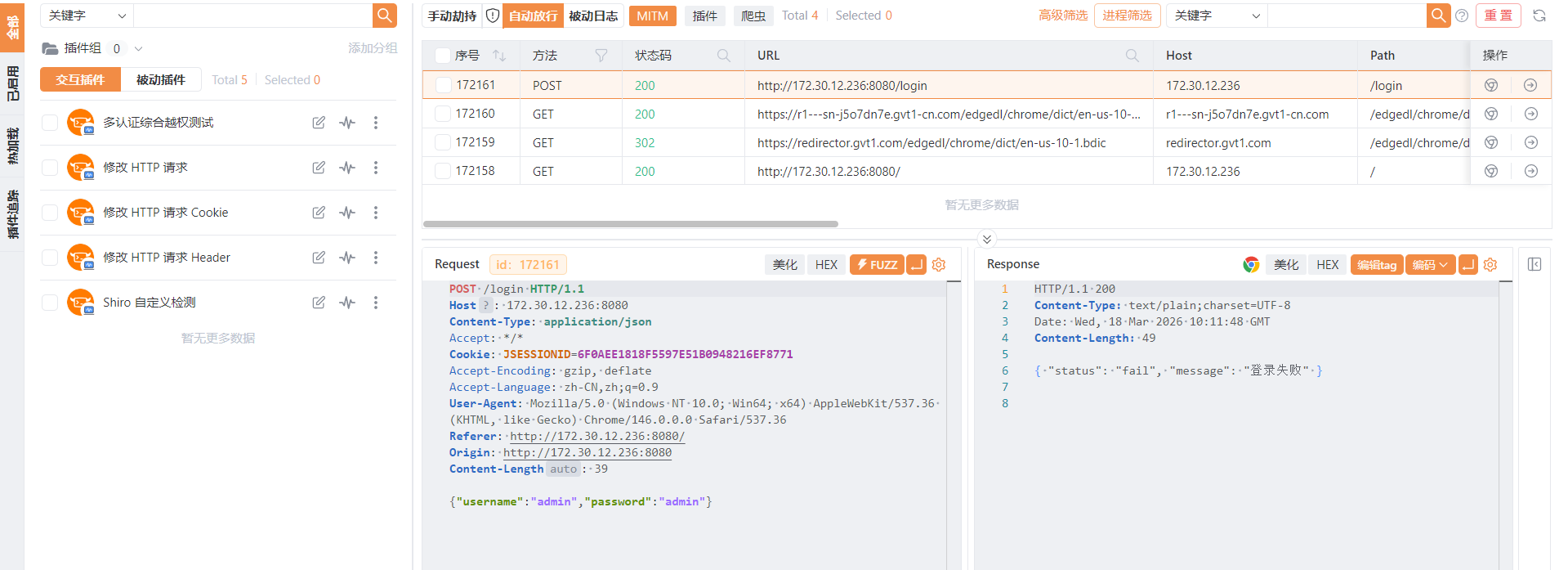Click the method column filter icon
This screenshot has height=570, width=1568.
[601, 56]
